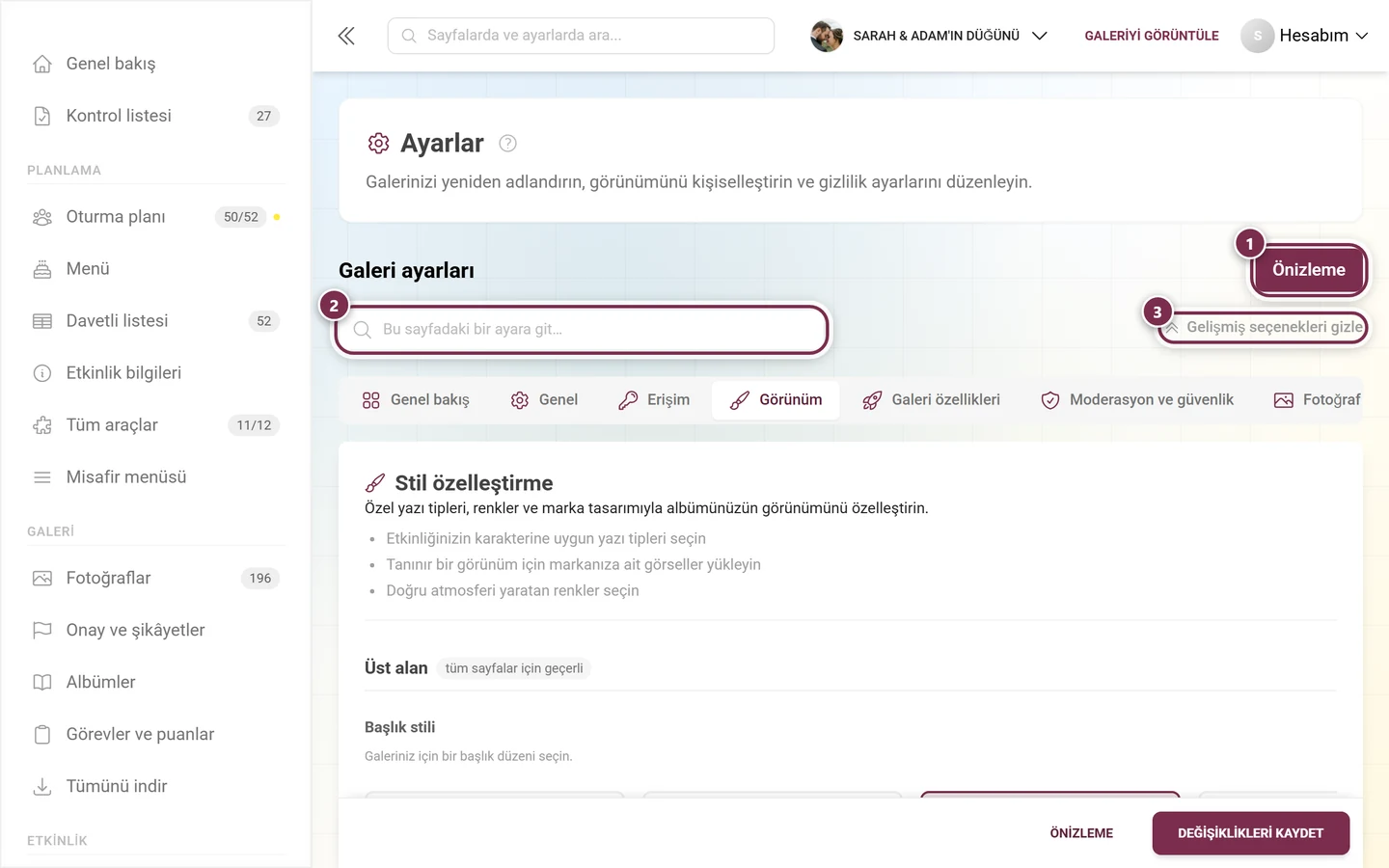Click the 11/12 badge on Tüm araçlar
1389x868 pixels.
[254, 425]
